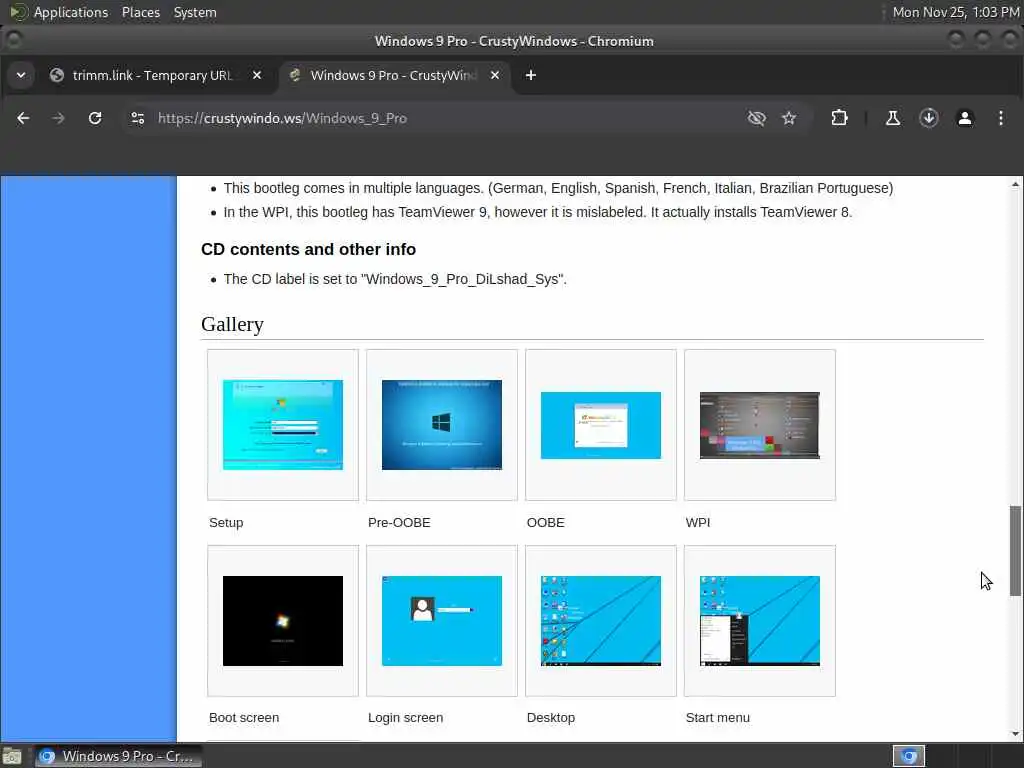Expand the tab search dropdown
This screenshot has height=768, width=1024.
pyautogui.click(x=21, y=75)
